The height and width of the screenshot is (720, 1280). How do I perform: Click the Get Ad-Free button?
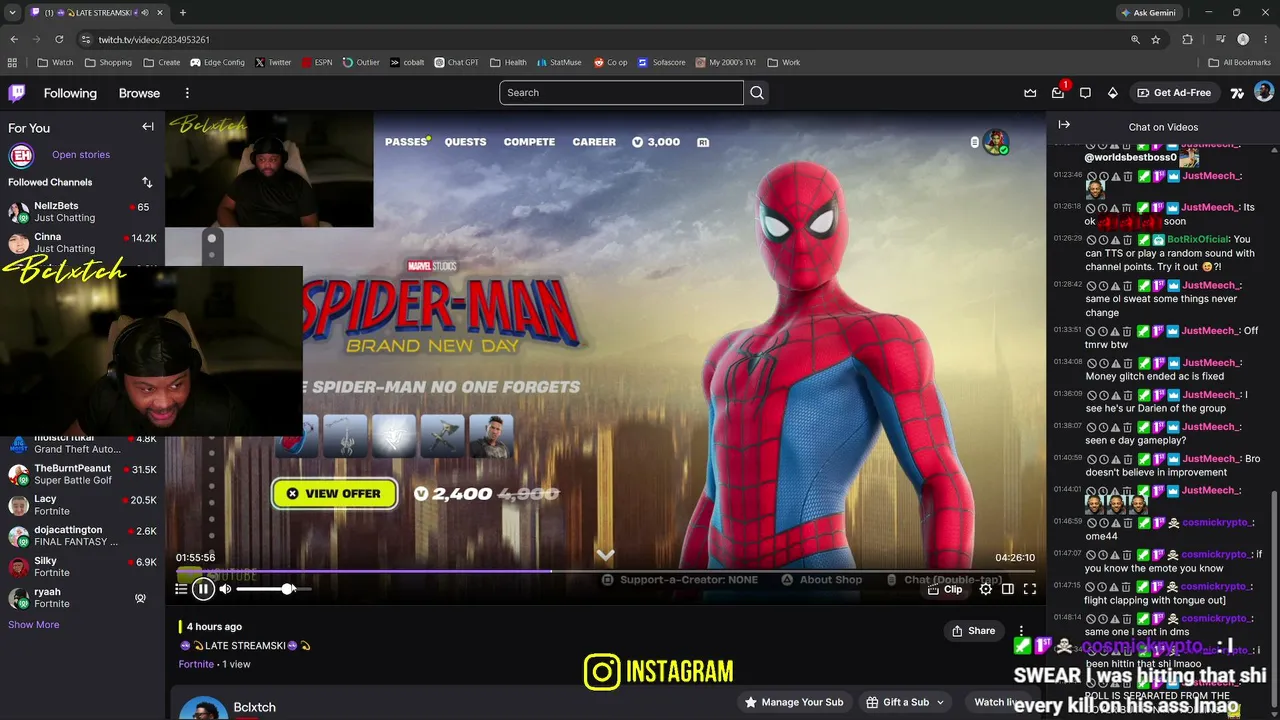click(x=1174, y=93)
